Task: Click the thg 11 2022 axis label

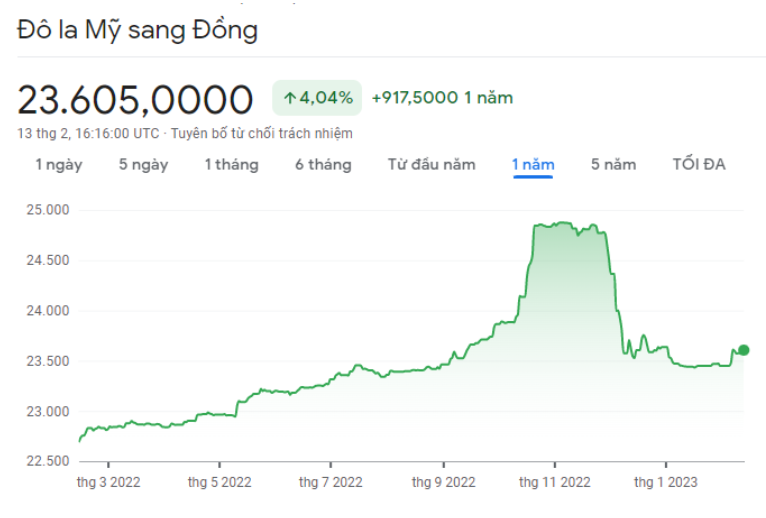Action: tap(554, 483)
